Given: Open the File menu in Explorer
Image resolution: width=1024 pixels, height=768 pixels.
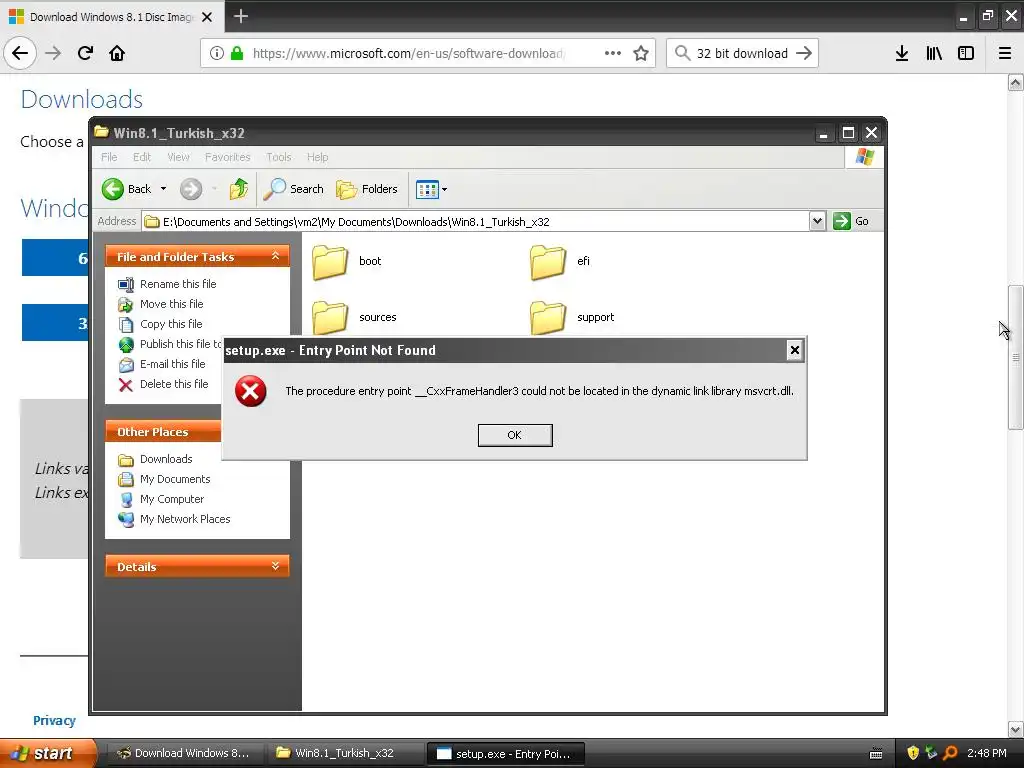Looking at the screenshot, I should [109, 157].
